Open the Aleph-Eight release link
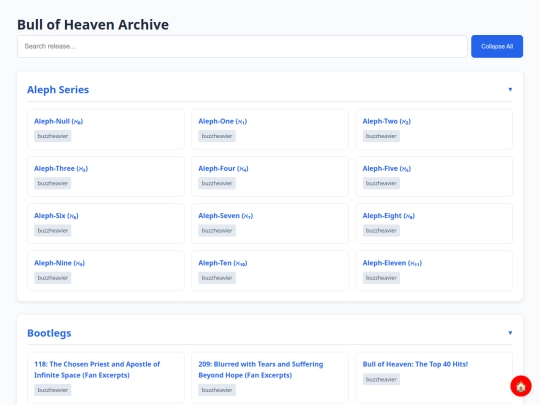The image size is (540, 405). coord(388,216)
